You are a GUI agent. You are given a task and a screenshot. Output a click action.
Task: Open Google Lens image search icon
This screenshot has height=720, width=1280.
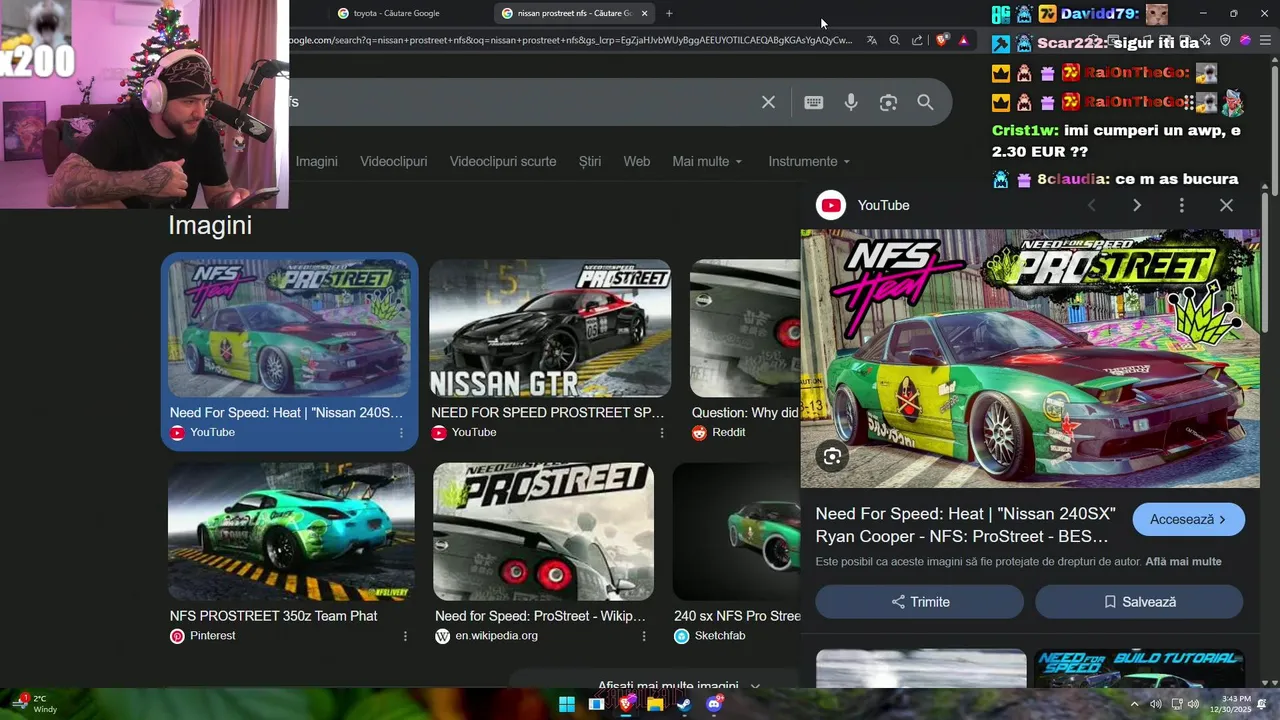(x=888, y=102)
